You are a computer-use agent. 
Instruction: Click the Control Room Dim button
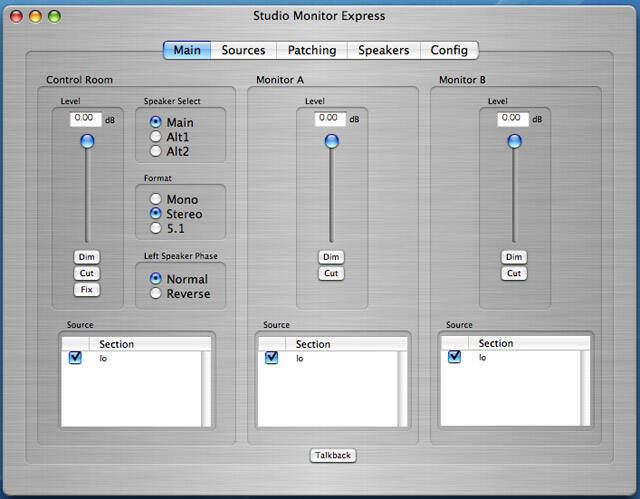tap(87, 257)
